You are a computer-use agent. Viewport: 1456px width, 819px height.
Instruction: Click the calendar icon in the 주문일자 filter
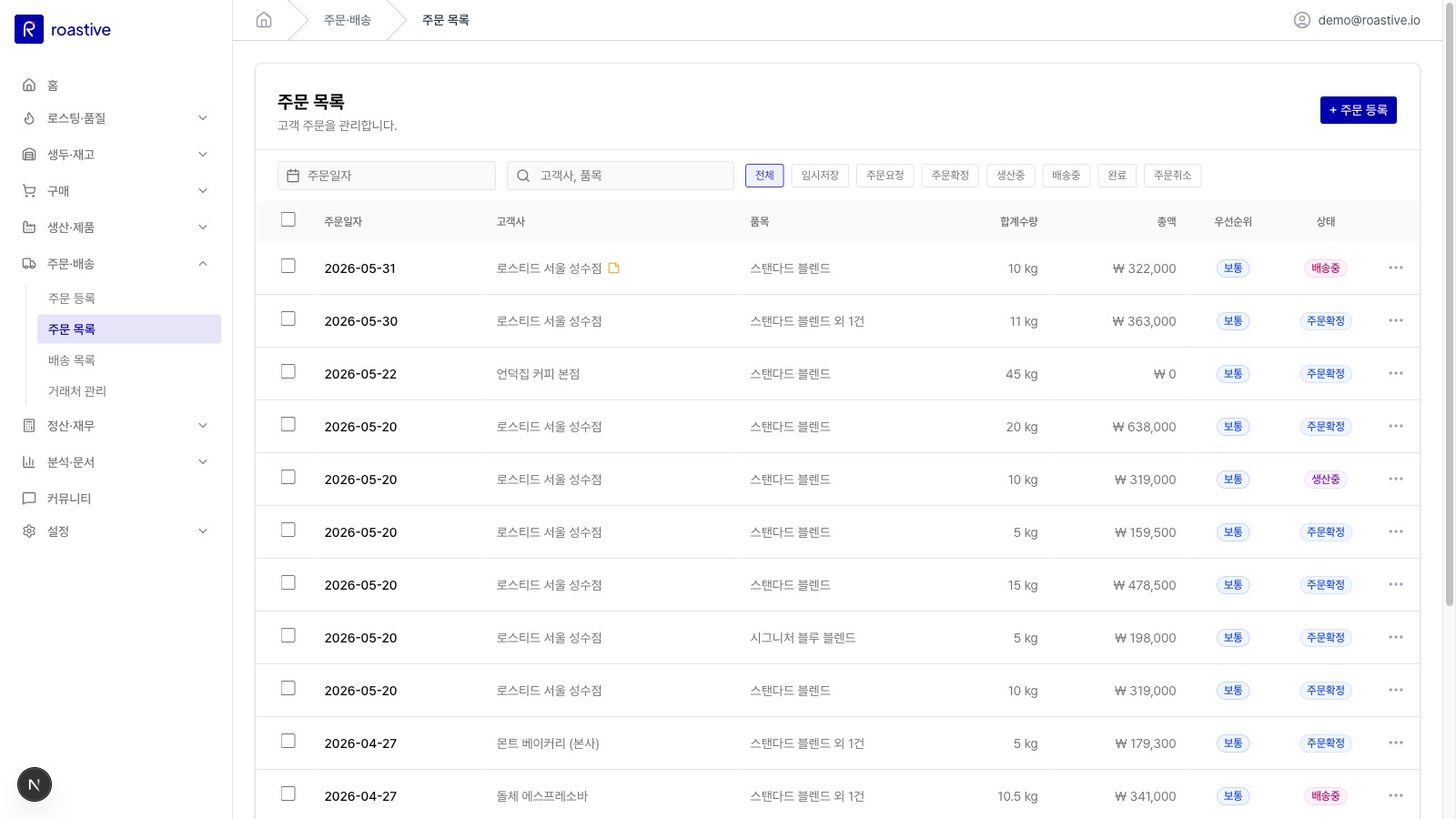(293, 176)
